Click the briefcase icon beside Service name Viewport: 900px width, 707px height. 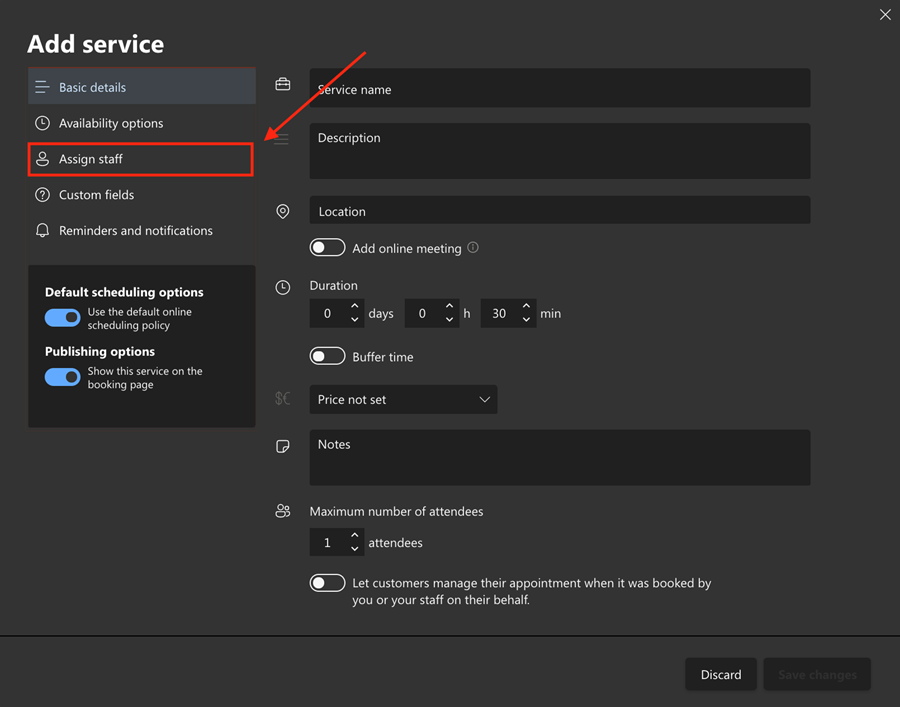(282, 84)
